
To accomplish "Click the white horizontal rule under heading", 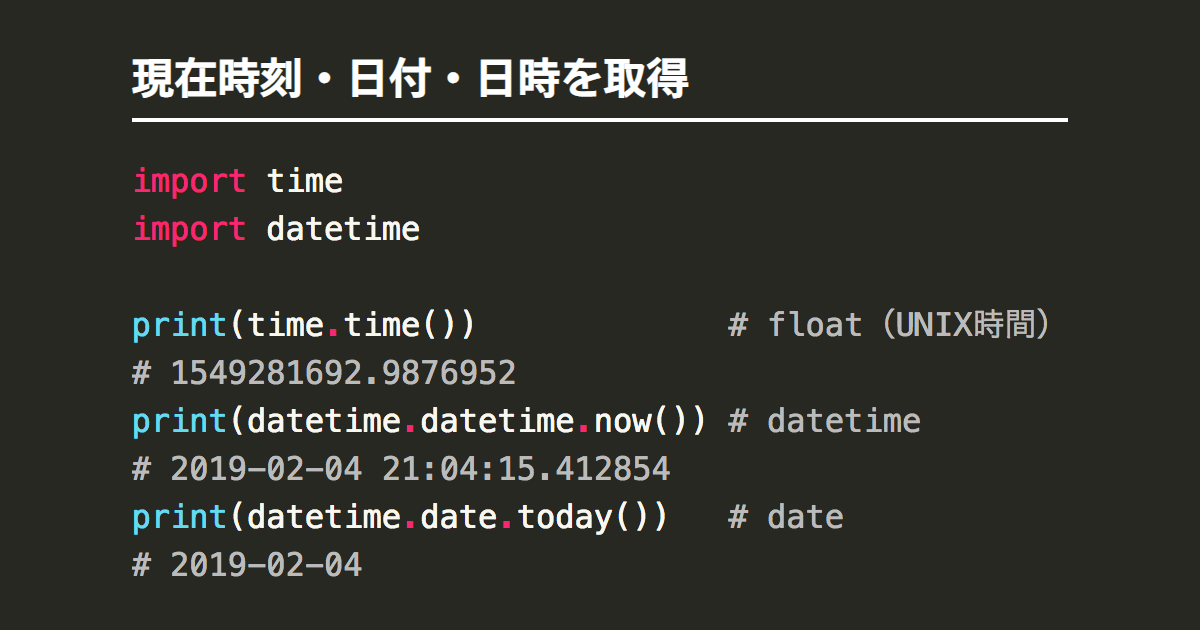I will coord(600,121).
